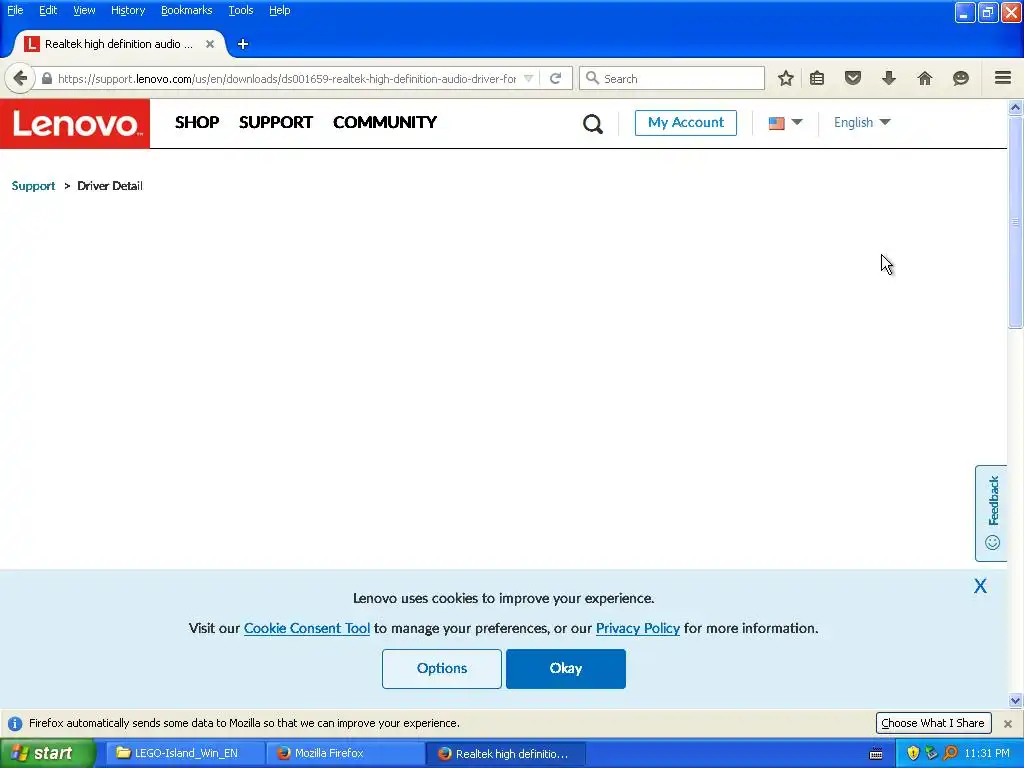Click the page scrollbar down arrow
The image size is (1024, 768).
coord(1015,701)
